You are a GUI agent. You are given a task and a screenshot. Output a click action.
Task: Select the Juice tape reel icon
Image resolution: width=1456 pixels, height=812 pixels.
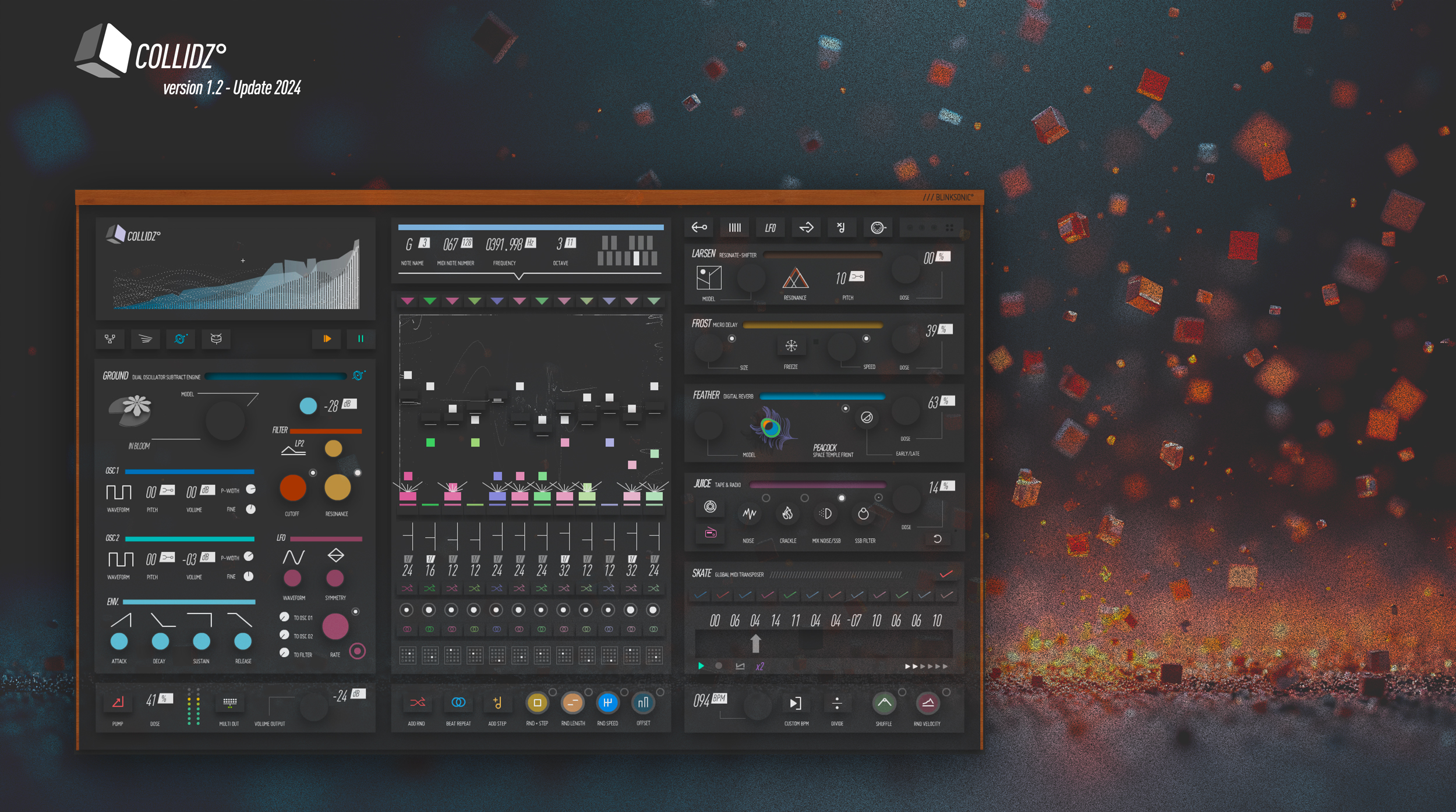pos(711,506)
